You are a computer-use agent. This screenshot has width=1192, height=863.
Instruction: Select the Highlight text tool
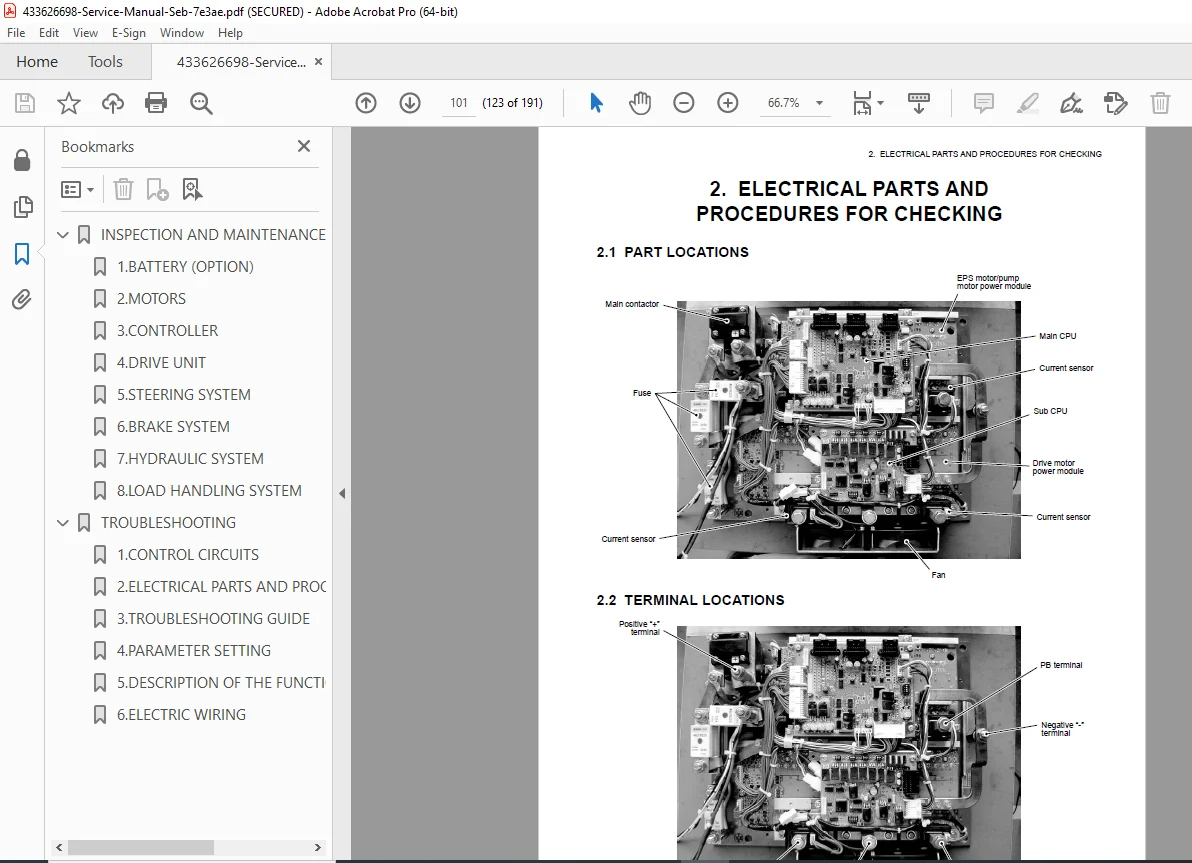(x=1027, y=103)
